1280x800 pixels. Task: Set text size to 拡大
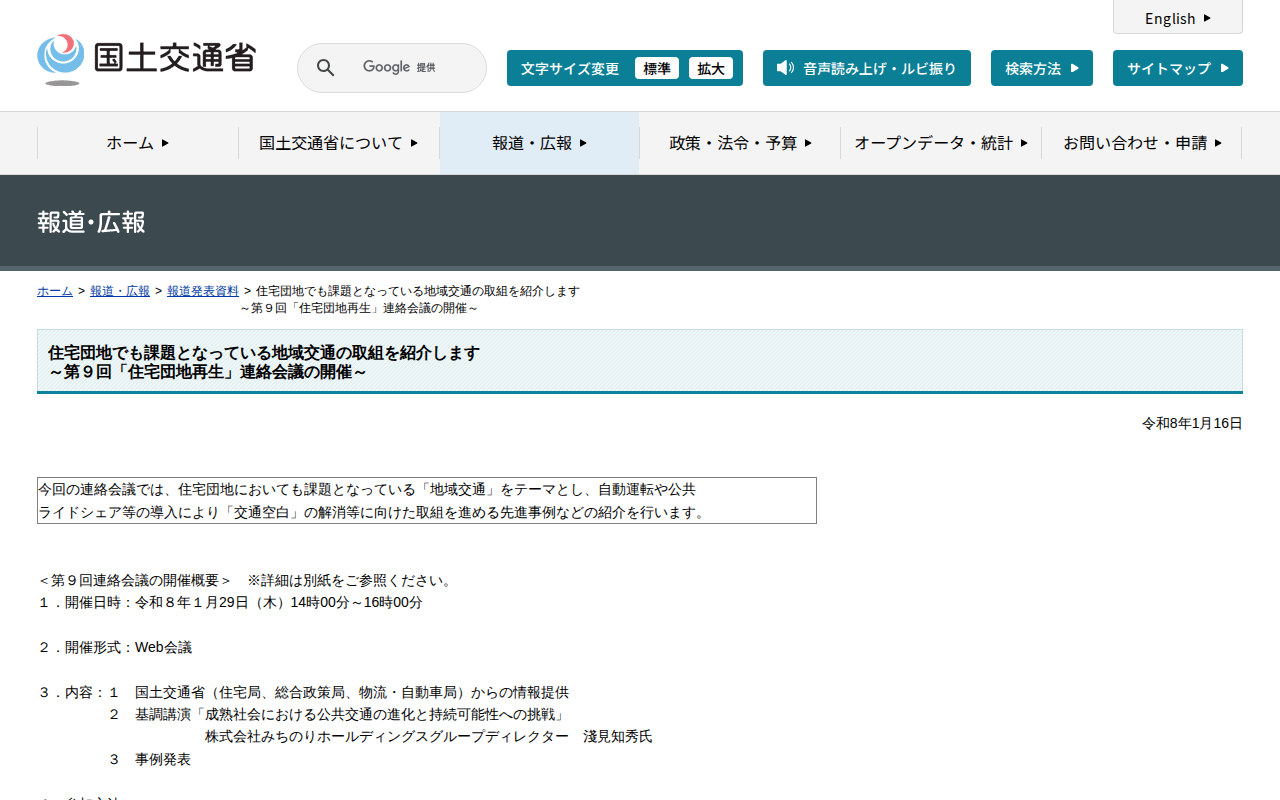(711, 68)
